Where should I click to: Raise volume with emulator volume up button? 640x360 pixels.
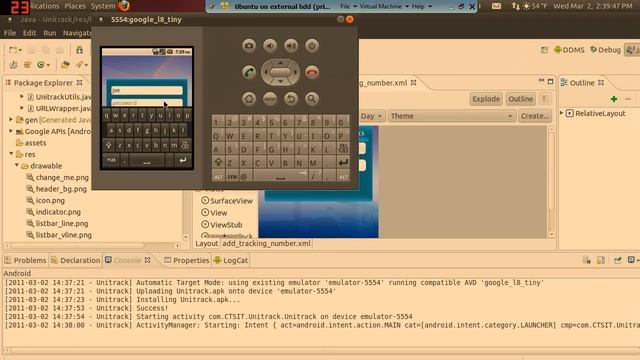pyautogui.click(x=291, y=46)
